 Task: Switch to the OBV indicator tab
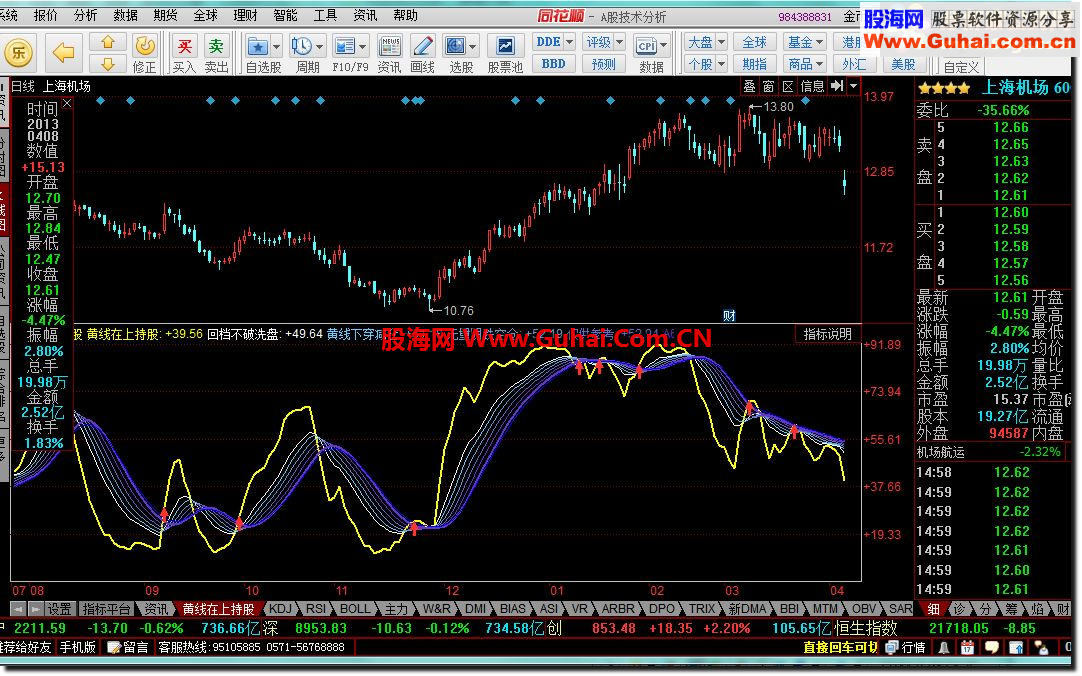point(863,609)
